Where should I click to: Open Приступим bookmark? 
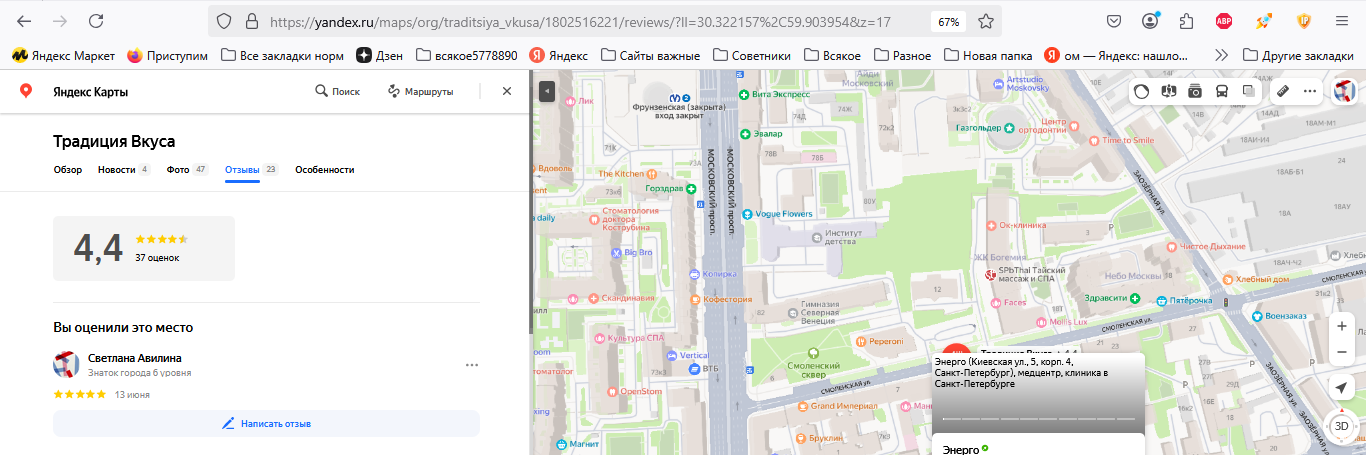pyautogui.click(x=167, y=56)
